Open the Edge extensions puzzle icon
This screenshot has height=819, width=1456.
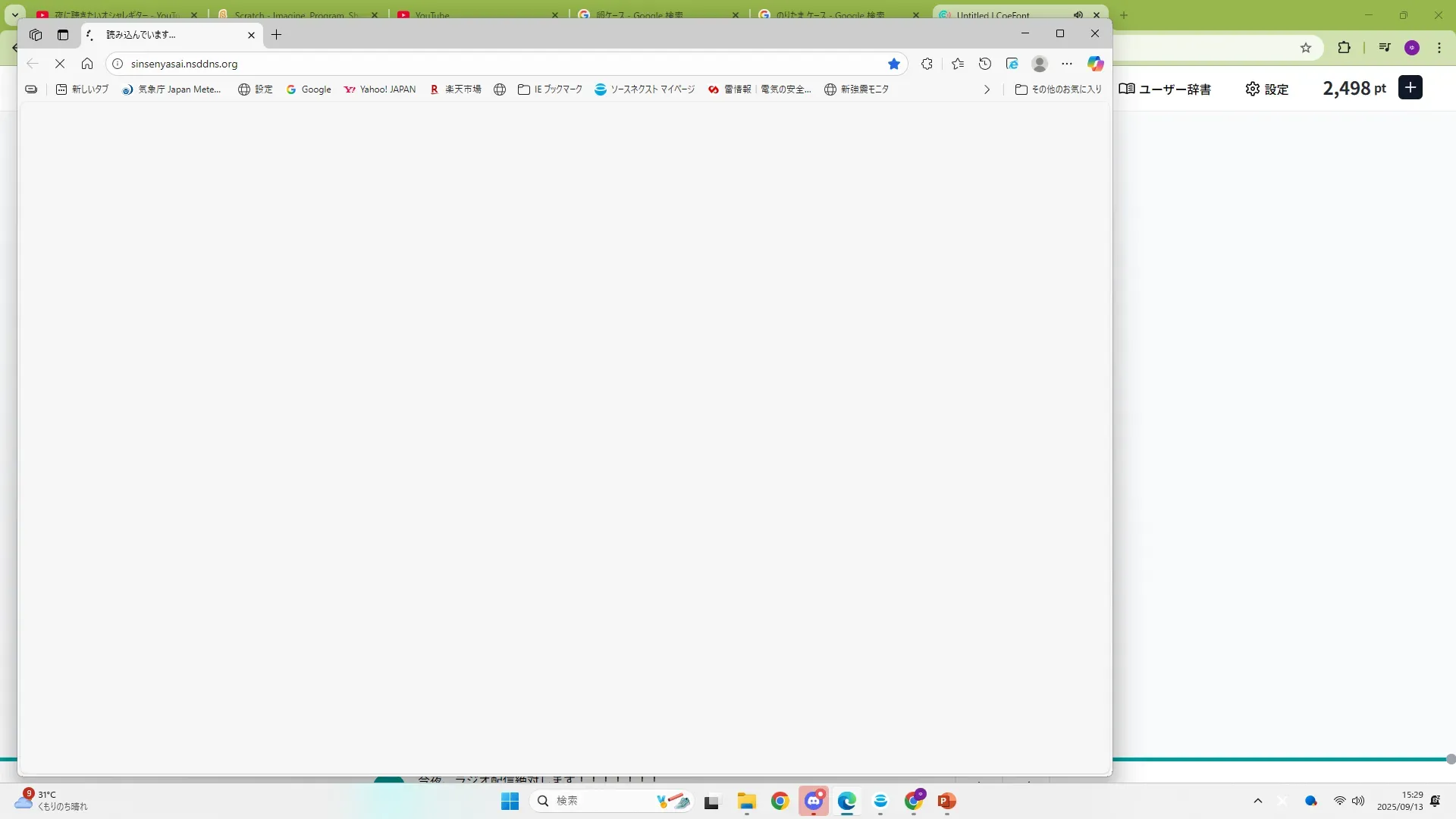click(927, 64)
